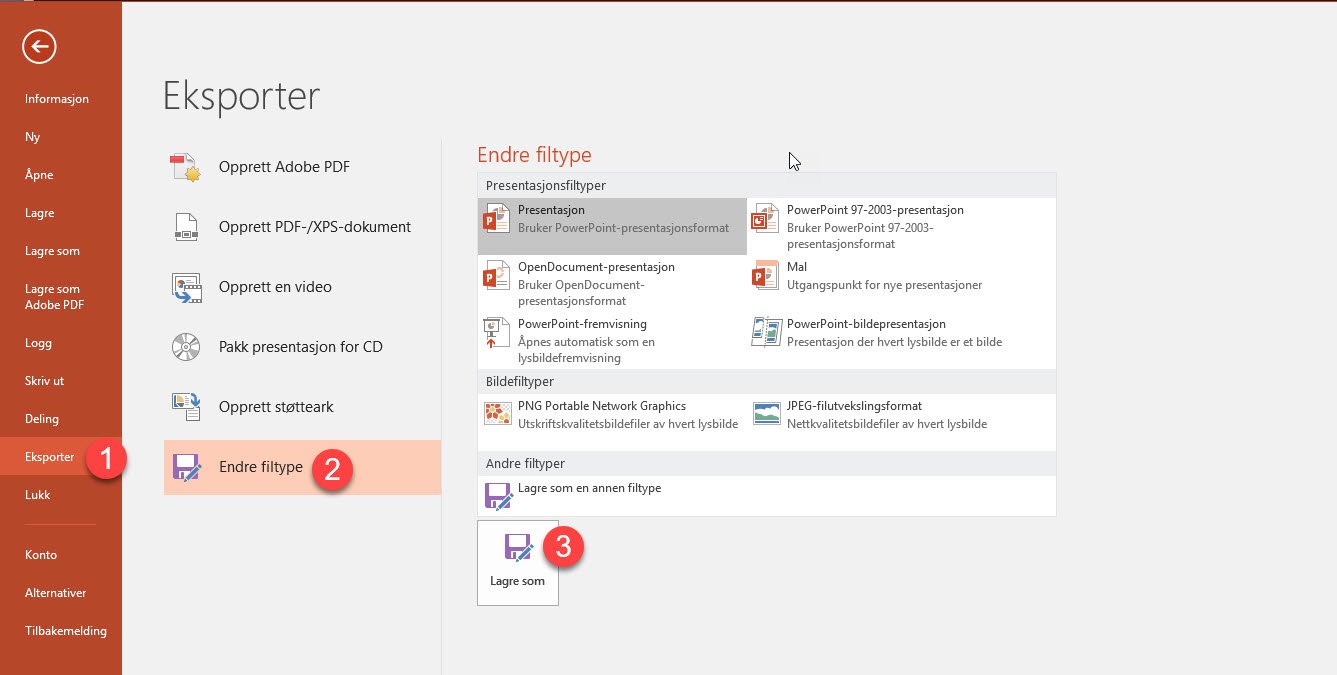Image resolution: width=1337 pixels, height=675 pixels.
Task: Click the Opprett Adobe PDF icon
Action: pyautogui.click(x=186, y=167)
